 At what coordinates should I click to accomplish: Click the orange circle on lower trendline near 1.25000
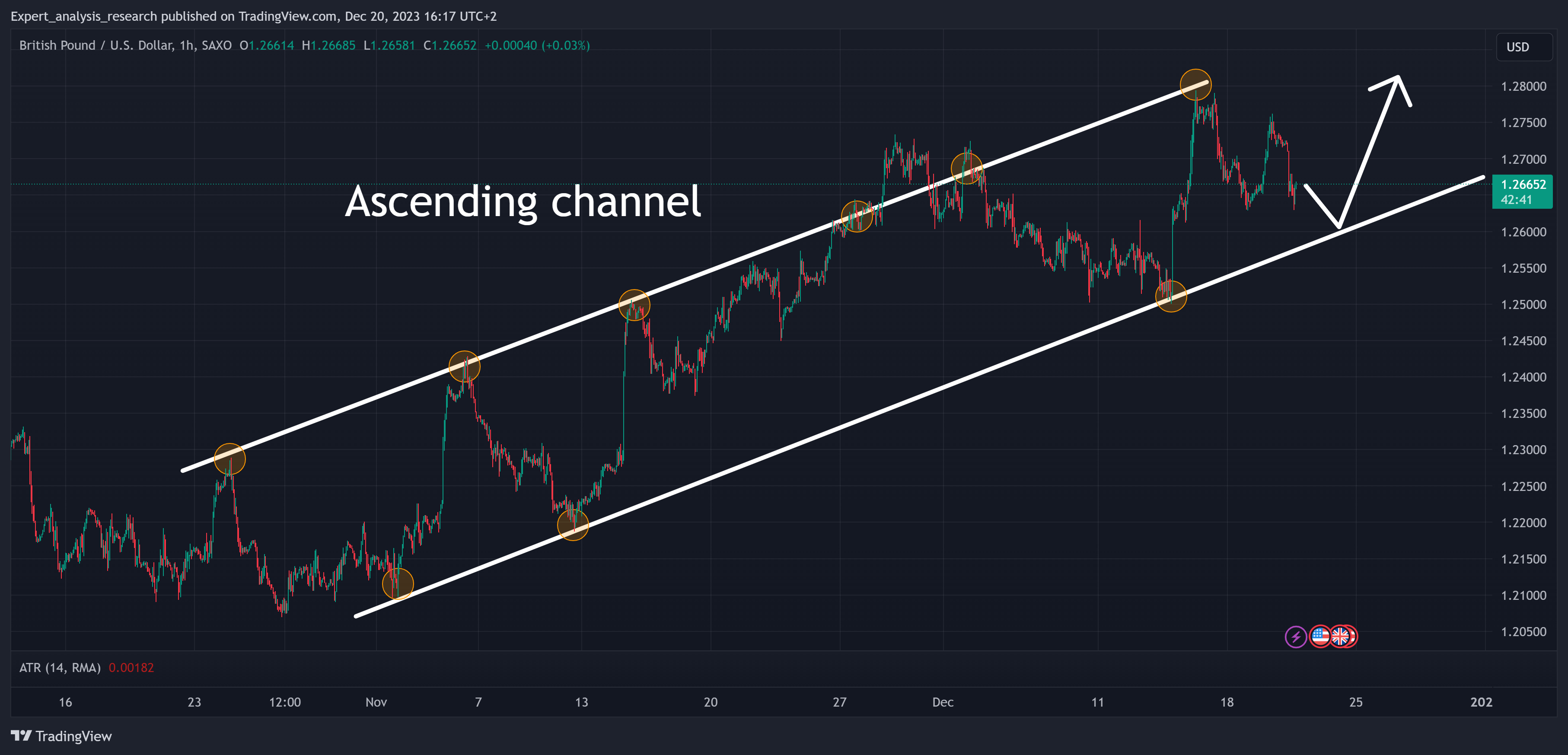1170,296
